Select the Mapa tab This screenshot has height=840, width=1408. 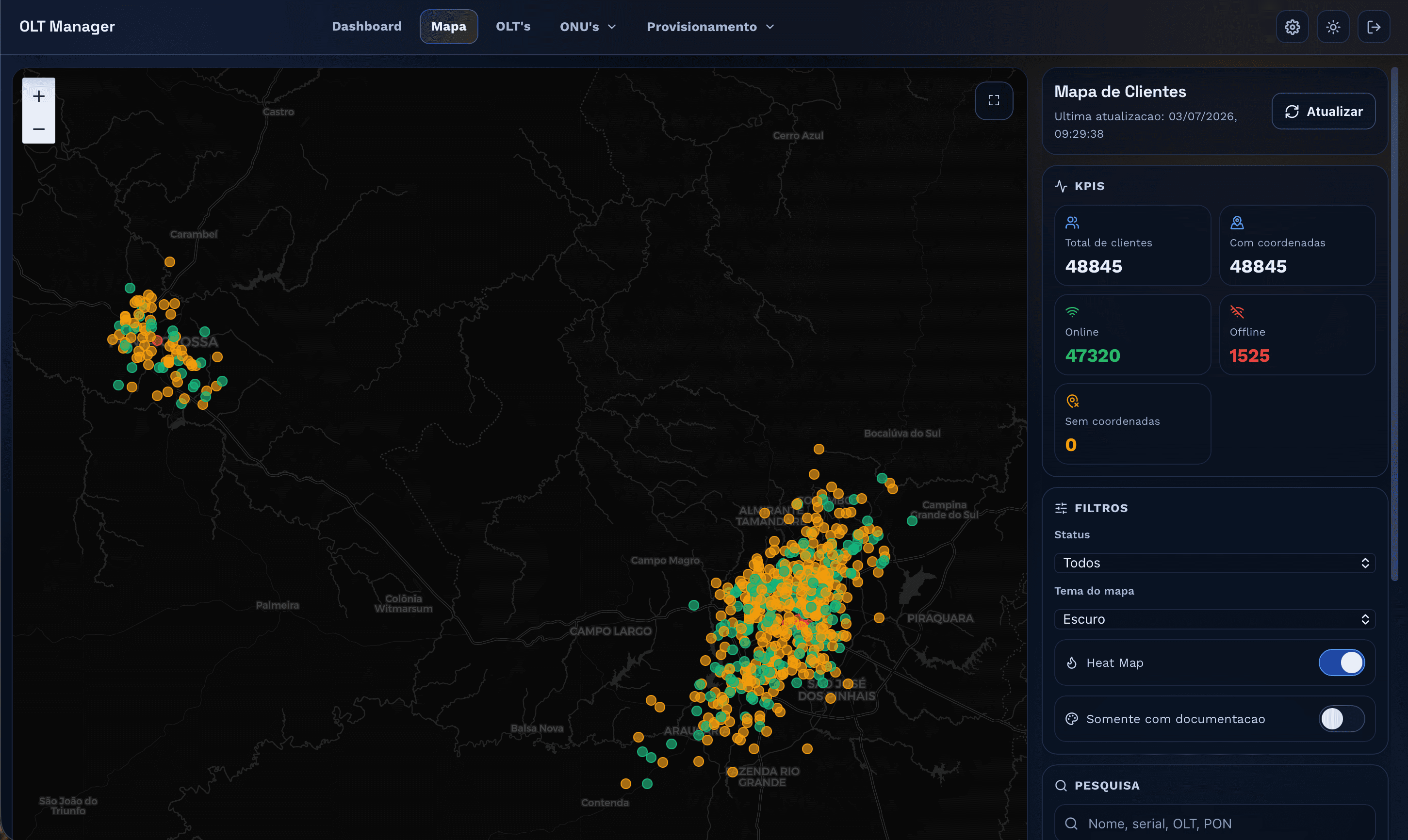448,27
